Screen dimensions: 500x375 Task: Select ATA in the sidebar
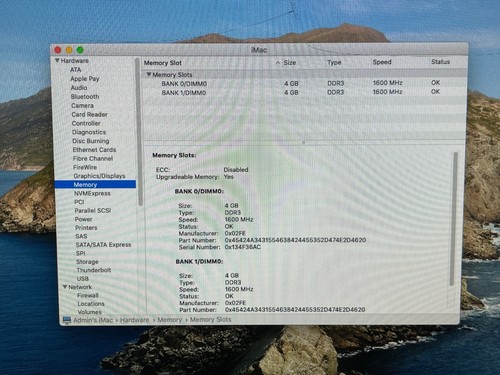point(75,70)
